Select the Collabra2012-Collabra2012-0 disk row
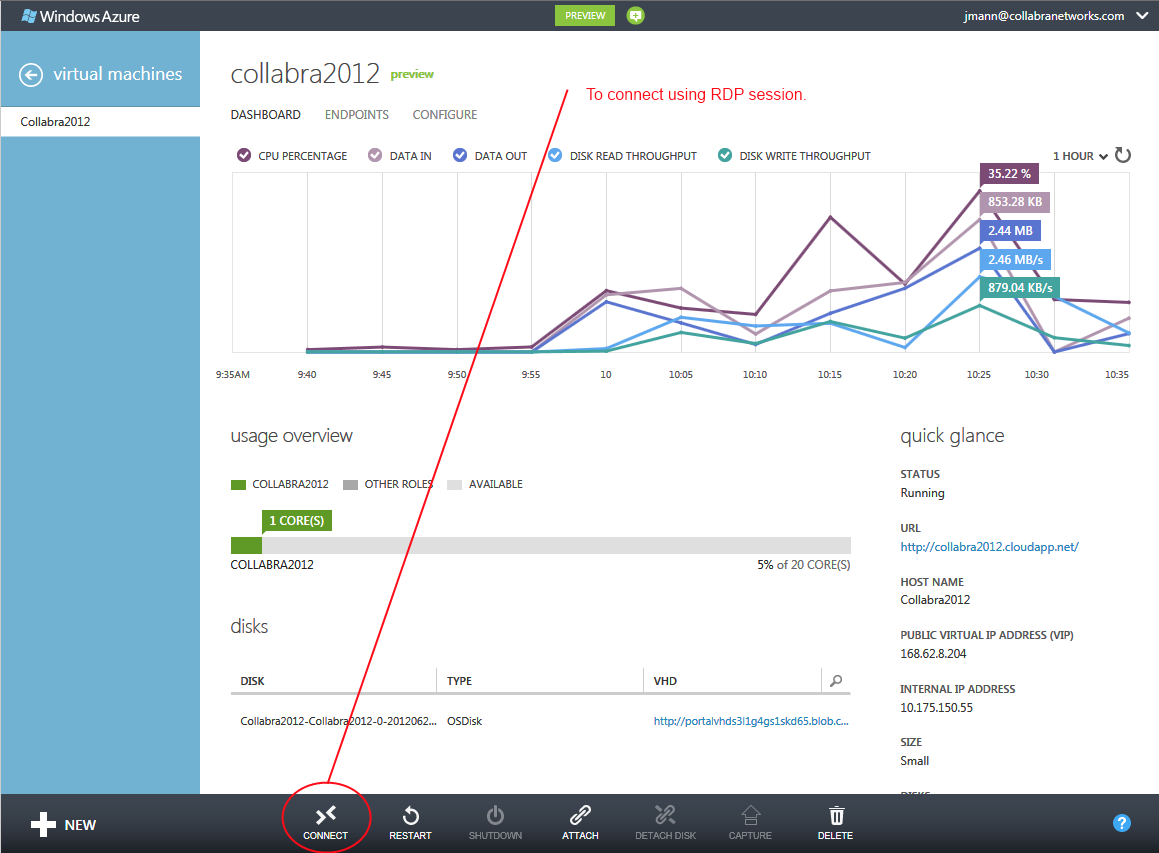Viewport: 1159px width, 853px height. [540, 721]
